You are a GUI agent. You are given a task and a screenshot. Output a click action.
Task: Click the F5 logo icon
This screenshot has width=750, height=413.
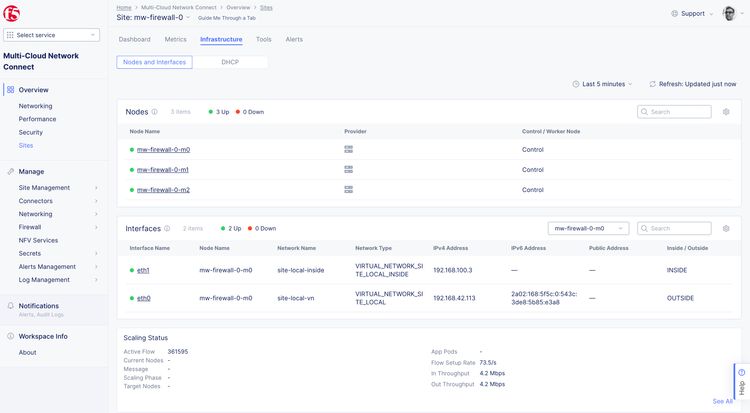tap(14, 13)
